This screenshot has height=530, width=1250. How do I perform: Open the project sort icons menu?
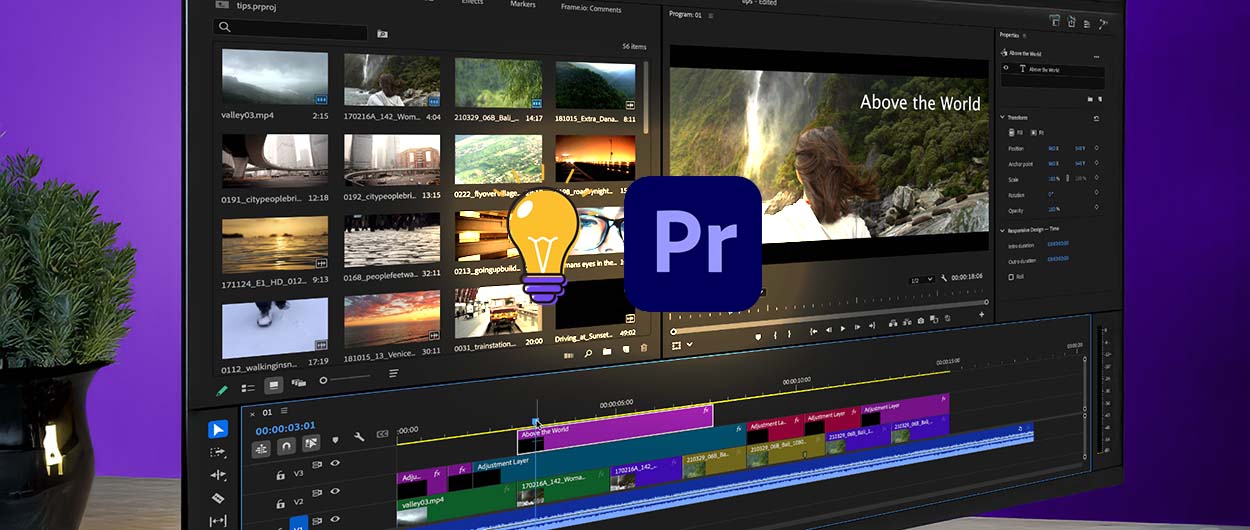click(394, 374)
